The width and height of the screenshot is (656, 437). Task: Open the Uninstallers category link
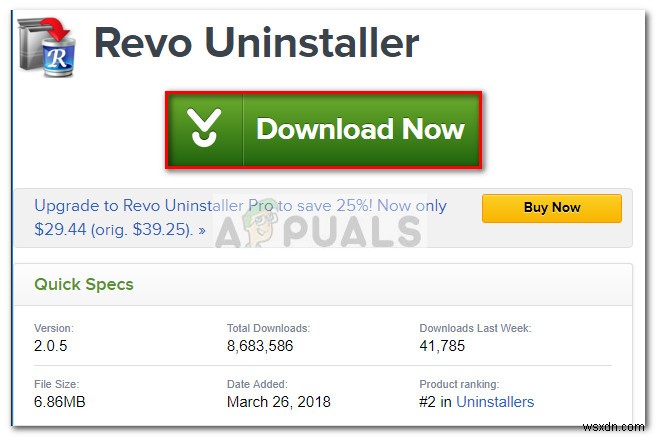[495, 402]
